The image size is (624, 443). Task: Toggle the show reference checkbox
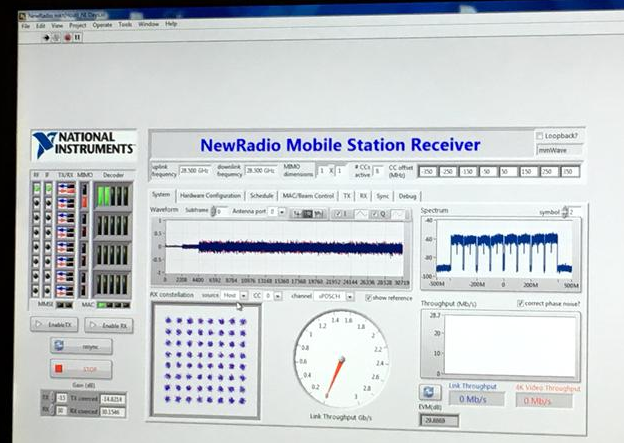click(369, 298)
